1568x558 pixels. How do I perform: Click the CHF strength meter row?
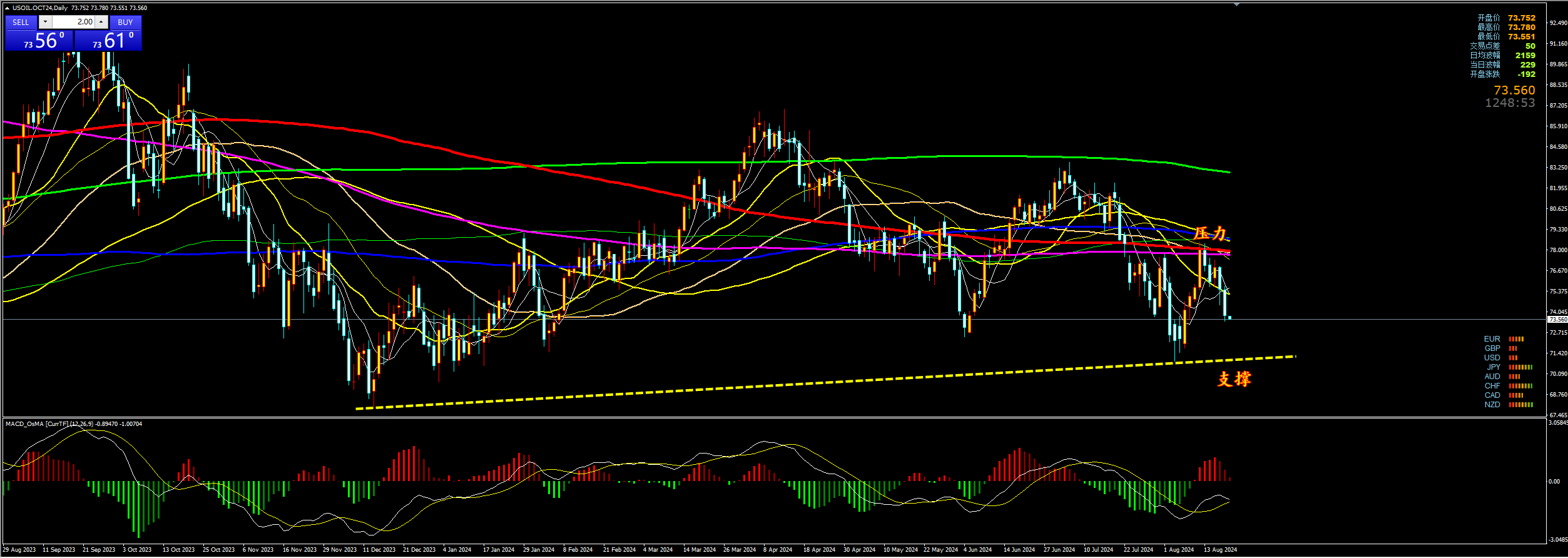(1509, 386)
